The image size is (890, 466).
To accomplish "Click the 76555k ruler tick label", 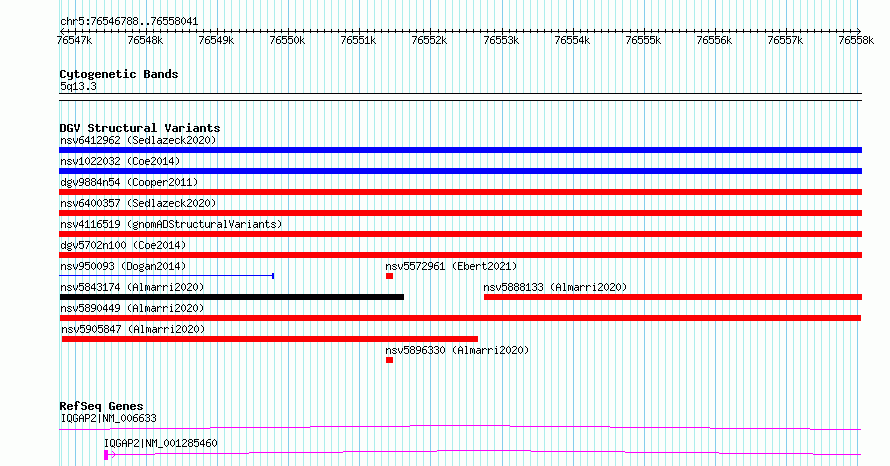I will click(643, 40).
